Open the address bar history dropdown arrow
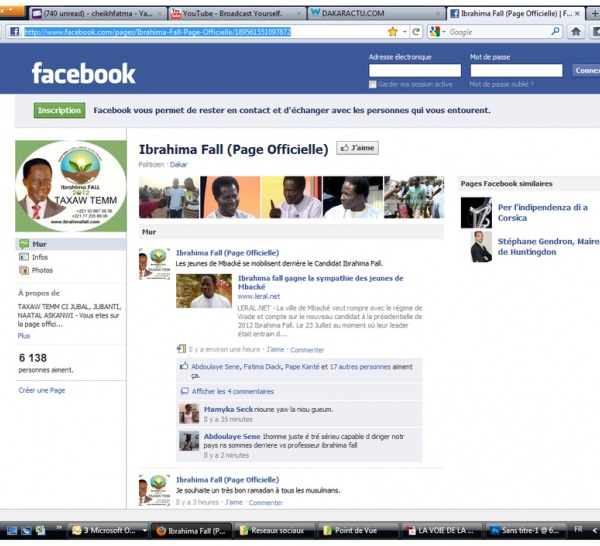Viewport: 600px width, 546px height. [x=405, y=32]
